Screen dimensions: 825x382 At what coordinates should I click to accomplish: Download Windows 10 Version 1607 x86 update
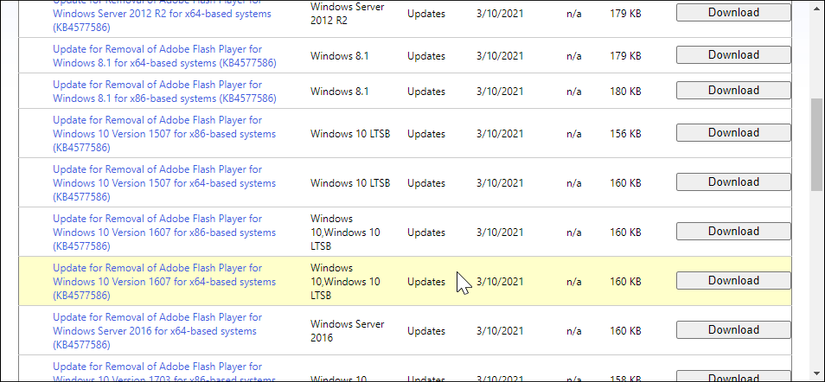[733, 232]
